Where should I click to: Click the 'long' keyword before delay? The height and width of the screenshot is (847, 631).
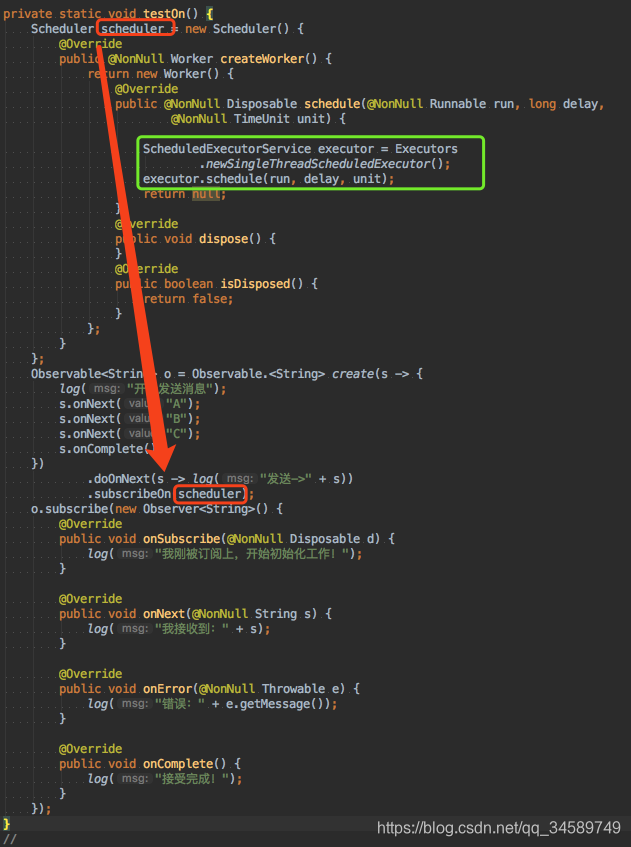(542, 104)
